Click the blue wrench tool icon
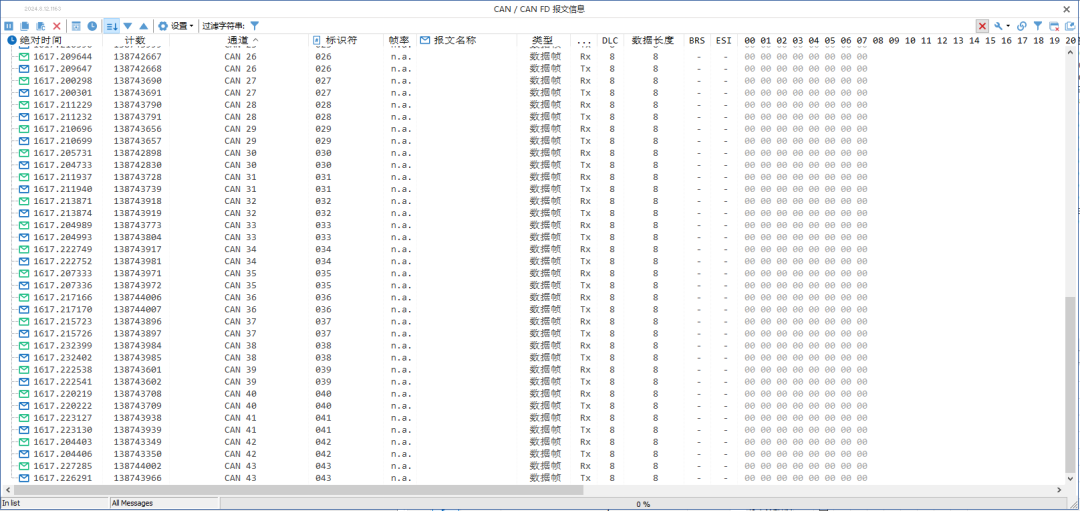This screenshot has width=1080, height=511. tap(999, 25)
